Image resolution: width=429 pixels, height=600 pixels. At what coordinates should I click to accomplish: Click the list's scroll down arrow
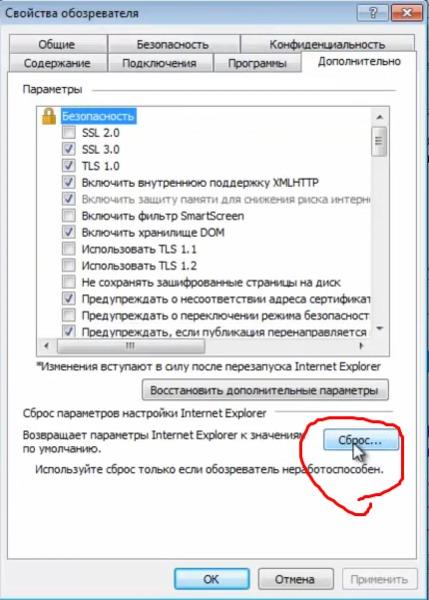[379, 328]
